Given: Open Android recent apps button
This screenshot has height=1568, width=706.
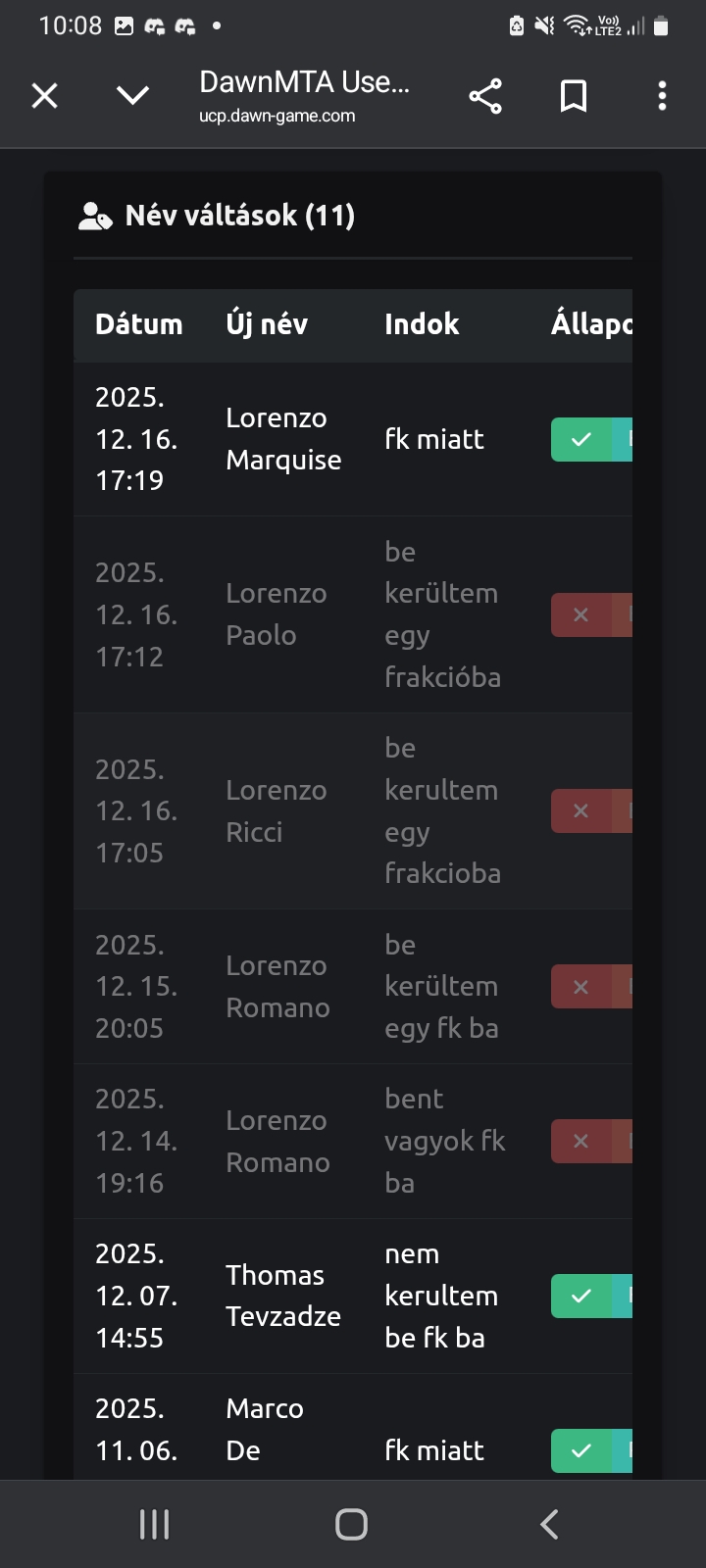Looking at the screenshot, I should pyautogui.click(x=155, y=1524).
